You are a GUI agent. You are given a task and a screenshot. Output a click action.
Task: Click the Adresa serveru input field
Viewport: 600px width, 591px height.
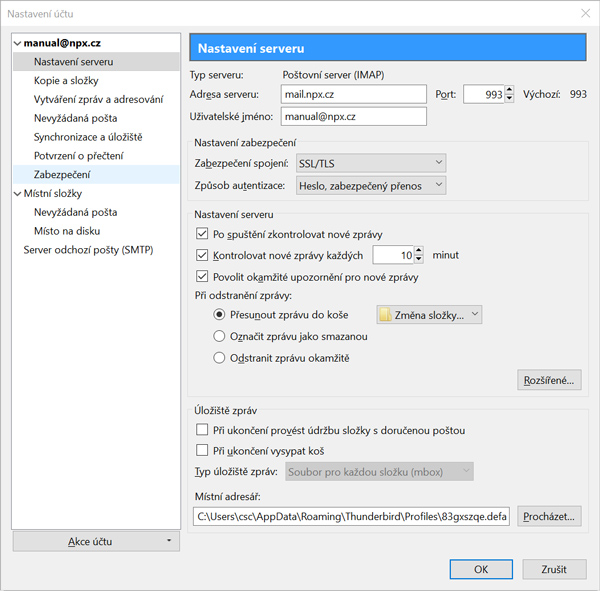[x=353, y=95]
